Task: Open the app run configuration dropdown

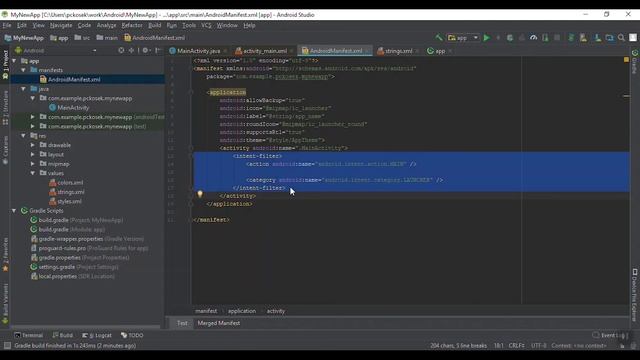Action: [463, 38]
